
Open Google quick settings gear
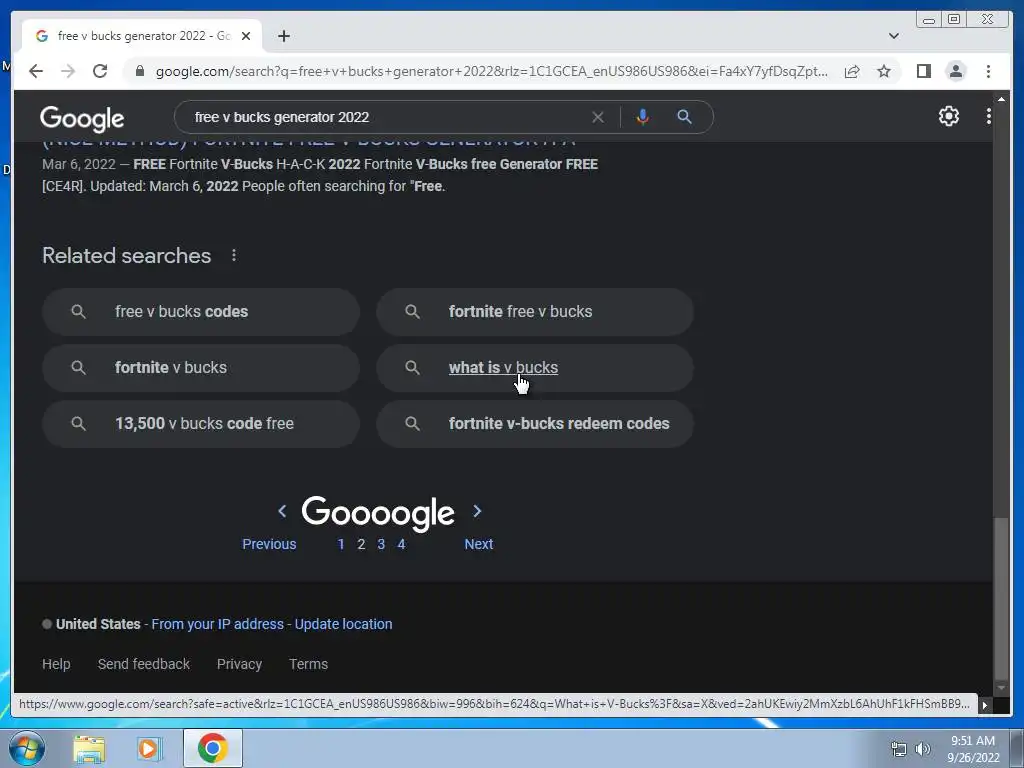[x=949, y=116]
